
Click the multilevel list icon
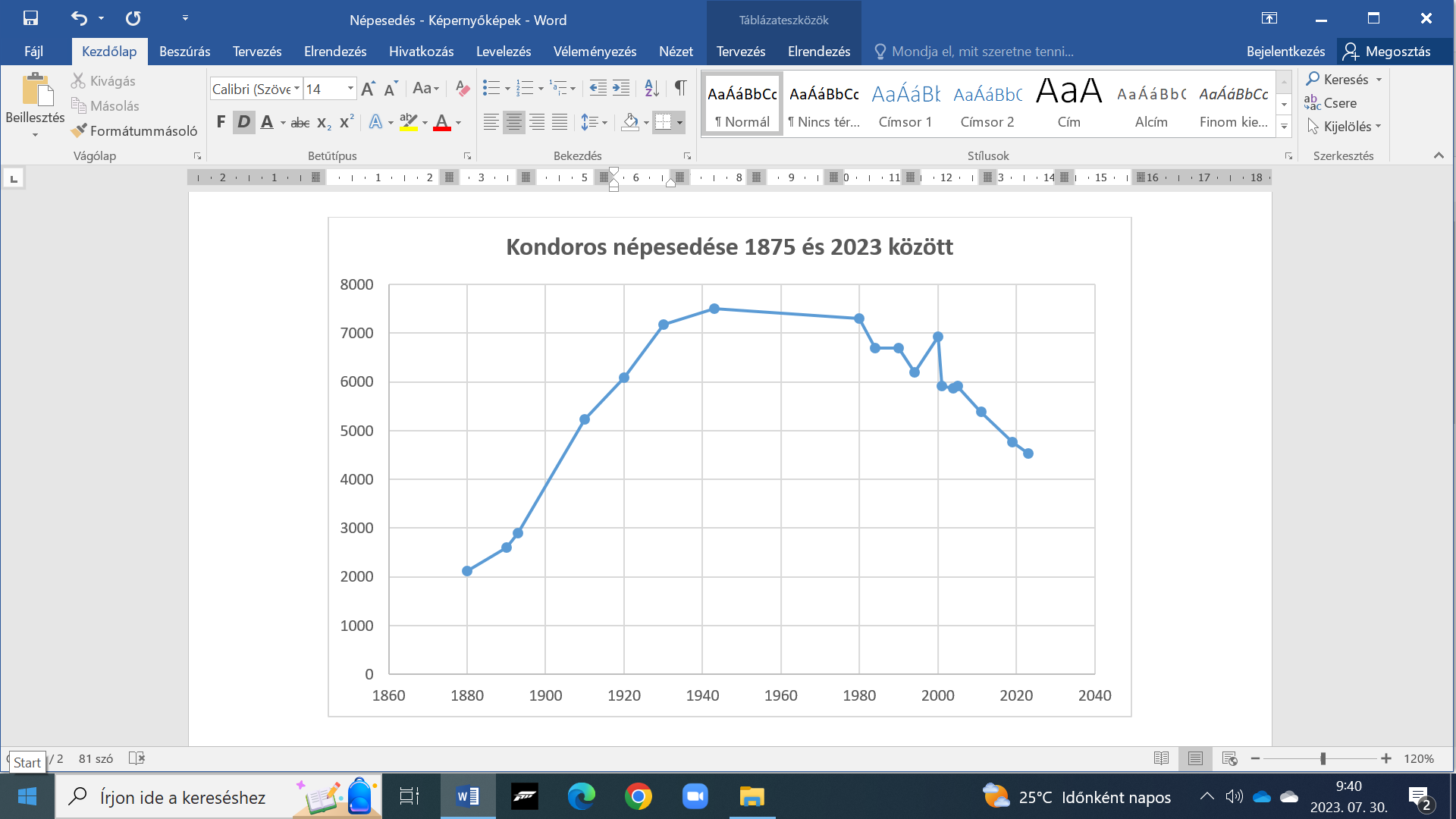click(x=558, y=89)
